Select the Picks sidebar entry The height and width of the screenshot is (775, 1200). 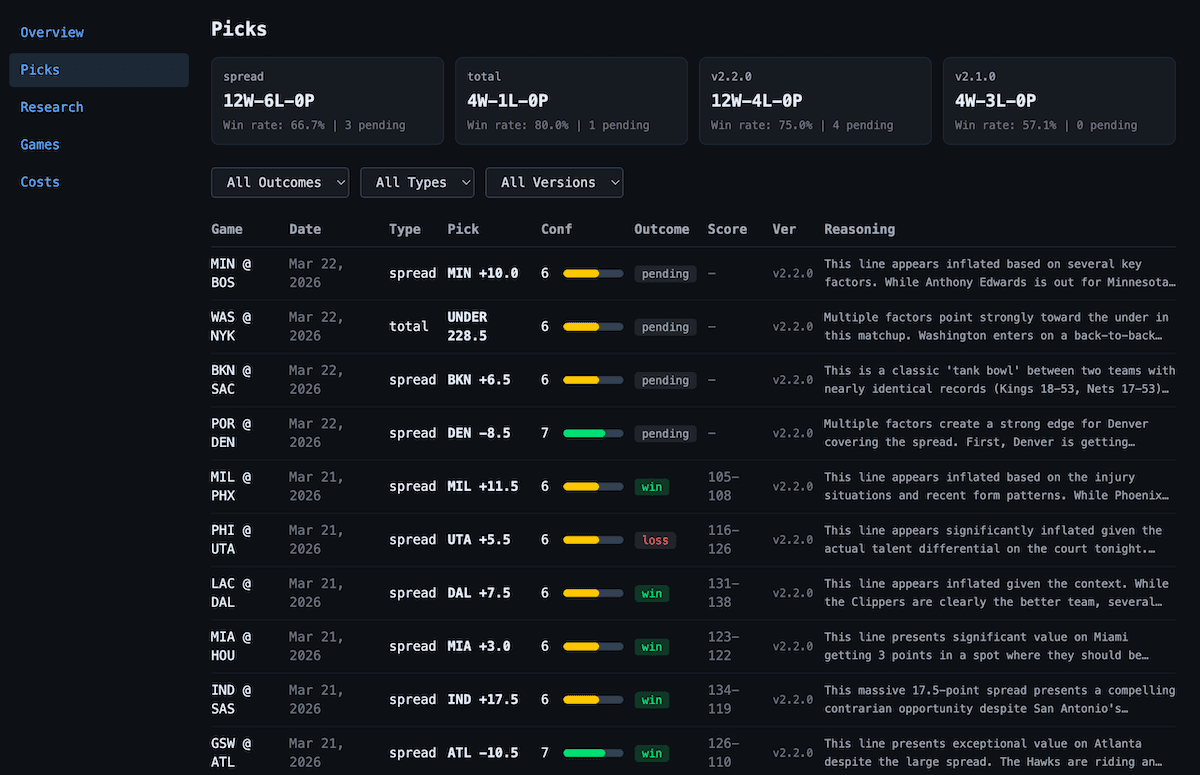(40, 69)
